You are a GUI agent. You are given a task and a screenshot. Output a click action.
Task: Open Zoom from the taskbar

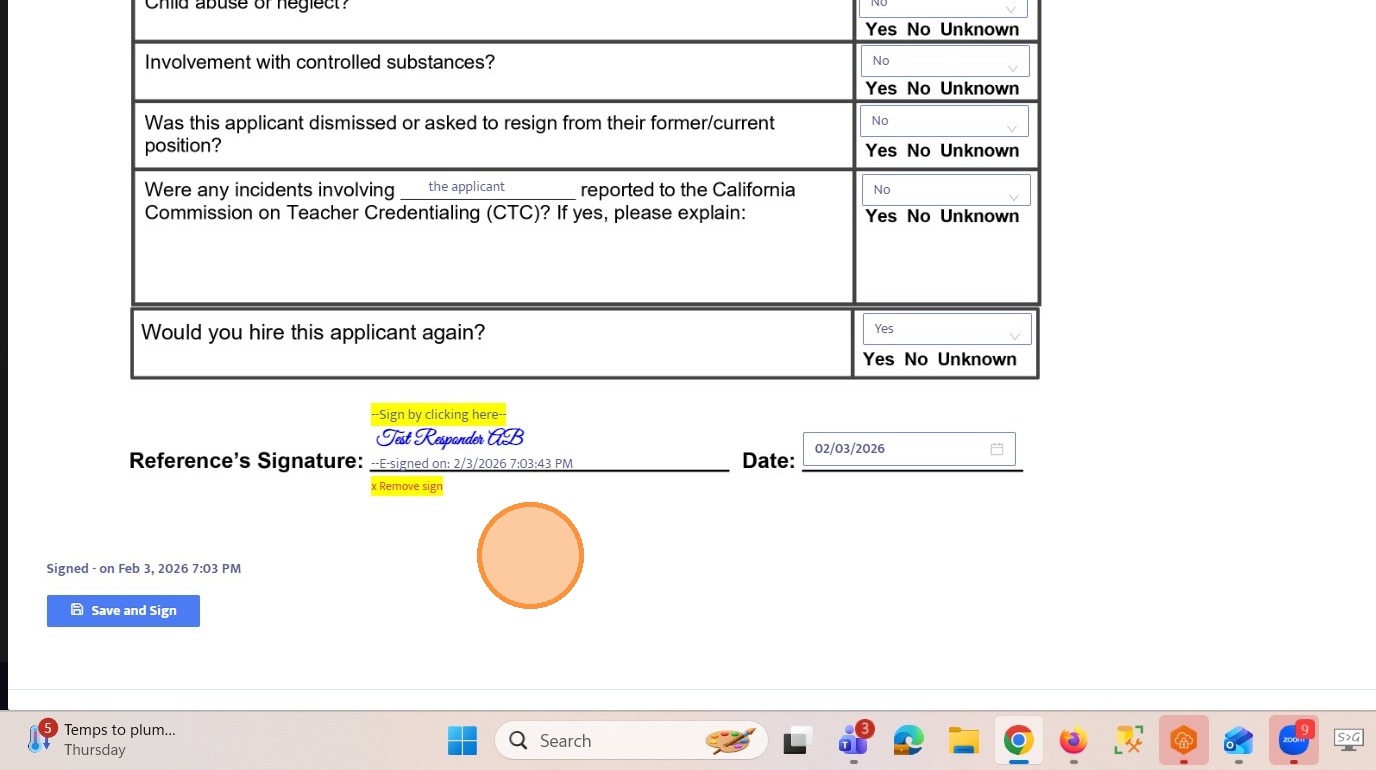(x=1294, y=741)
